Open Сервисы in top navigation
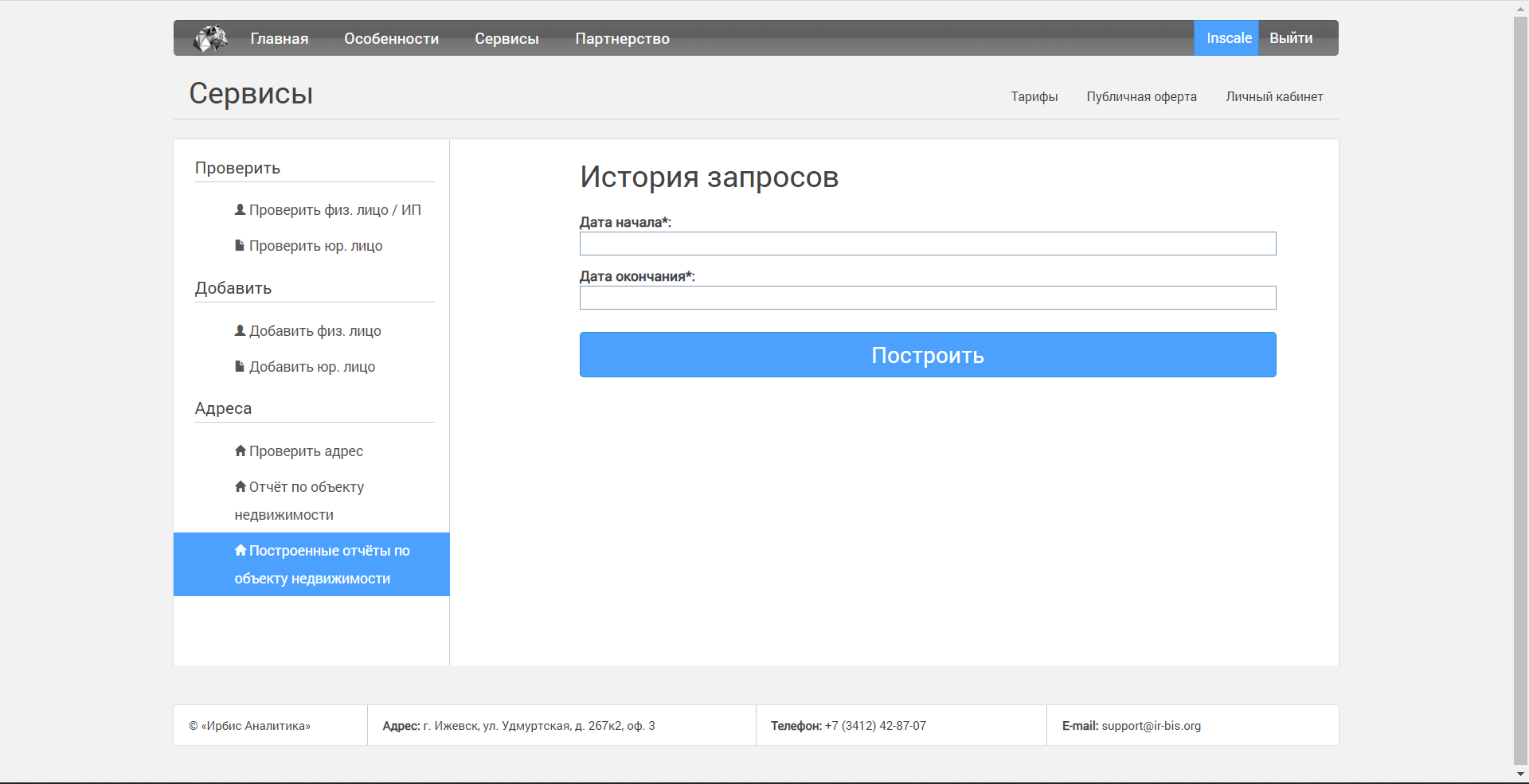The width and height of the screenshot is (1529, 784). (506, 38)
